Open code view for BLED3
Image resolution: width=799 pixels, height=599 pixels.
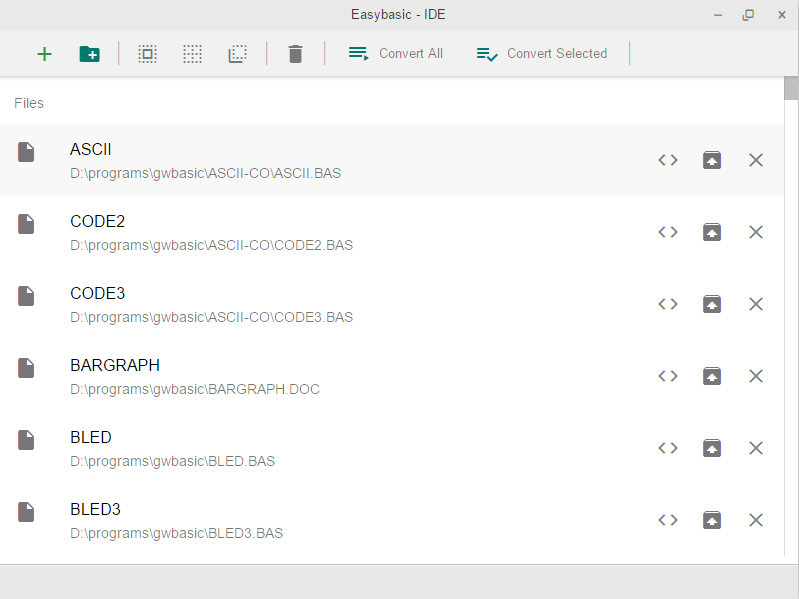tap(668, 520)
